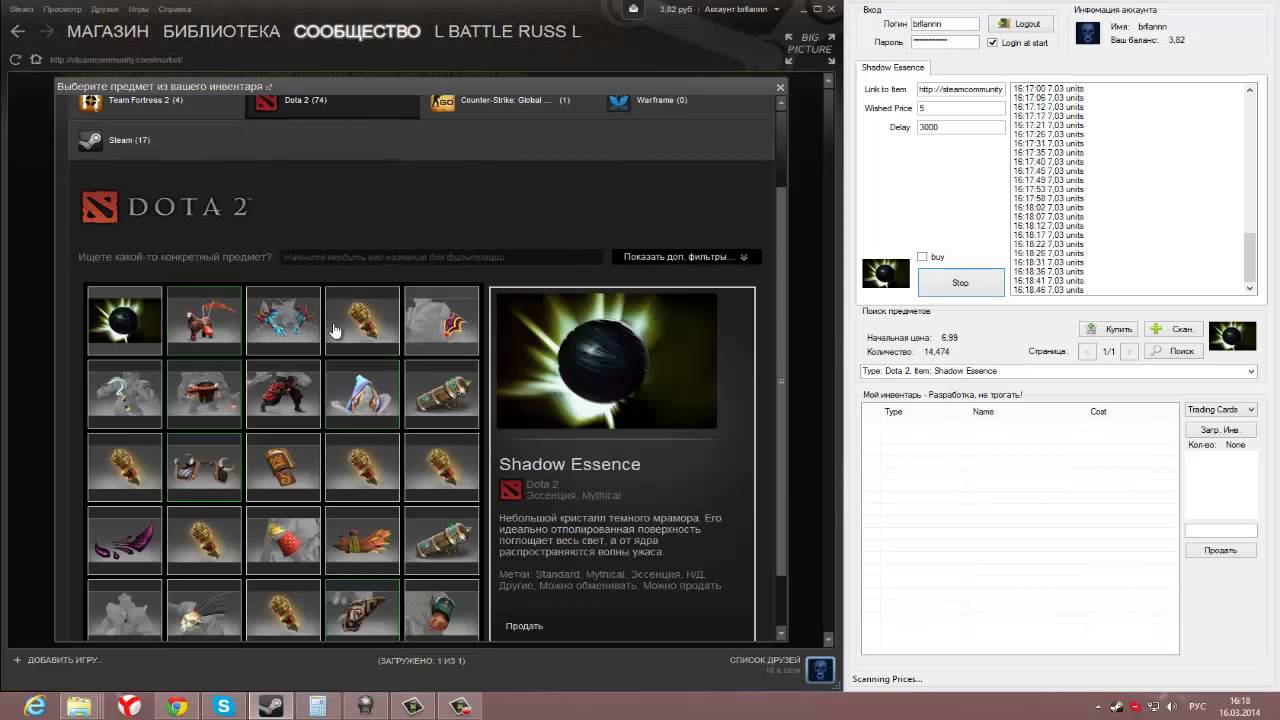Click the Steam forward arrow
This screenshot has height=720, width=1280.
tap(46, 32)
